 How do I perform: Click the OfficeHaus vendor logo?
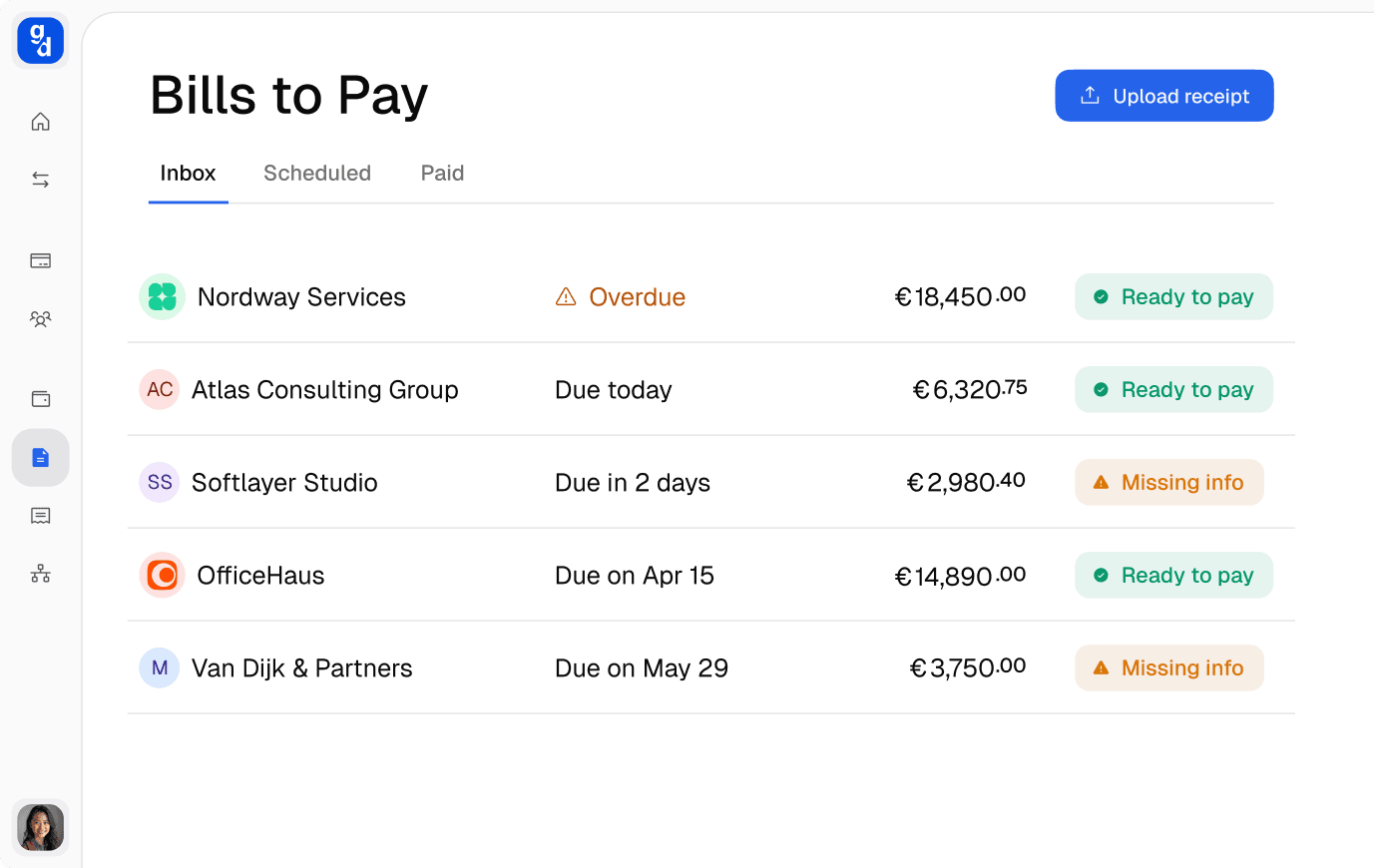(x=162, y=575)
